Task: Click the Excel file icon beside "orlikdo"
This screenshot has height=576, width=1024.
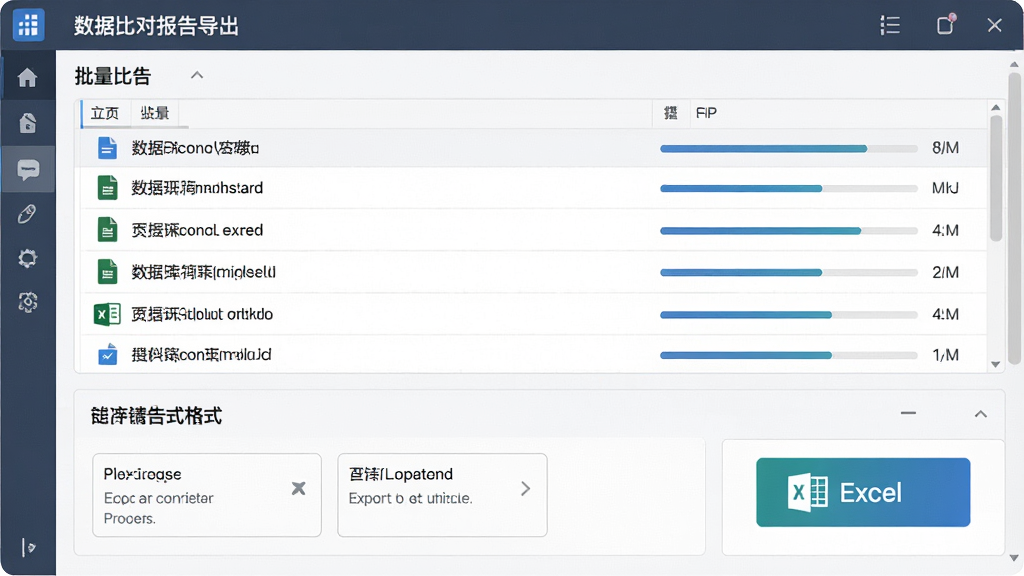Action: pos(107,314)
